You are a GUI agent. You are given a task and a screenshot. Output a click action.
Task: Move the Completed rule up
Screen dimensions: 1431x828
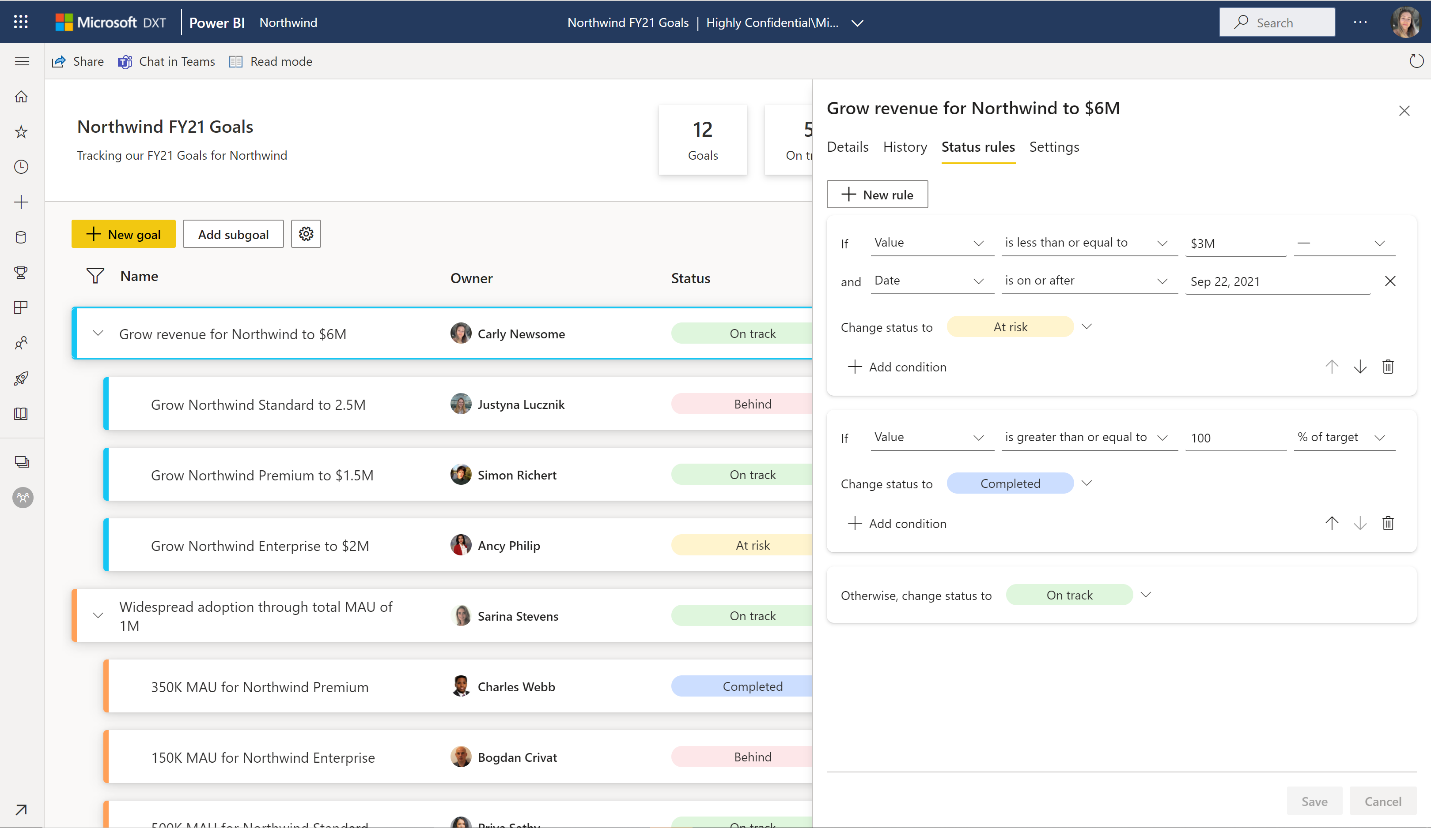(x=1332, y=523)
